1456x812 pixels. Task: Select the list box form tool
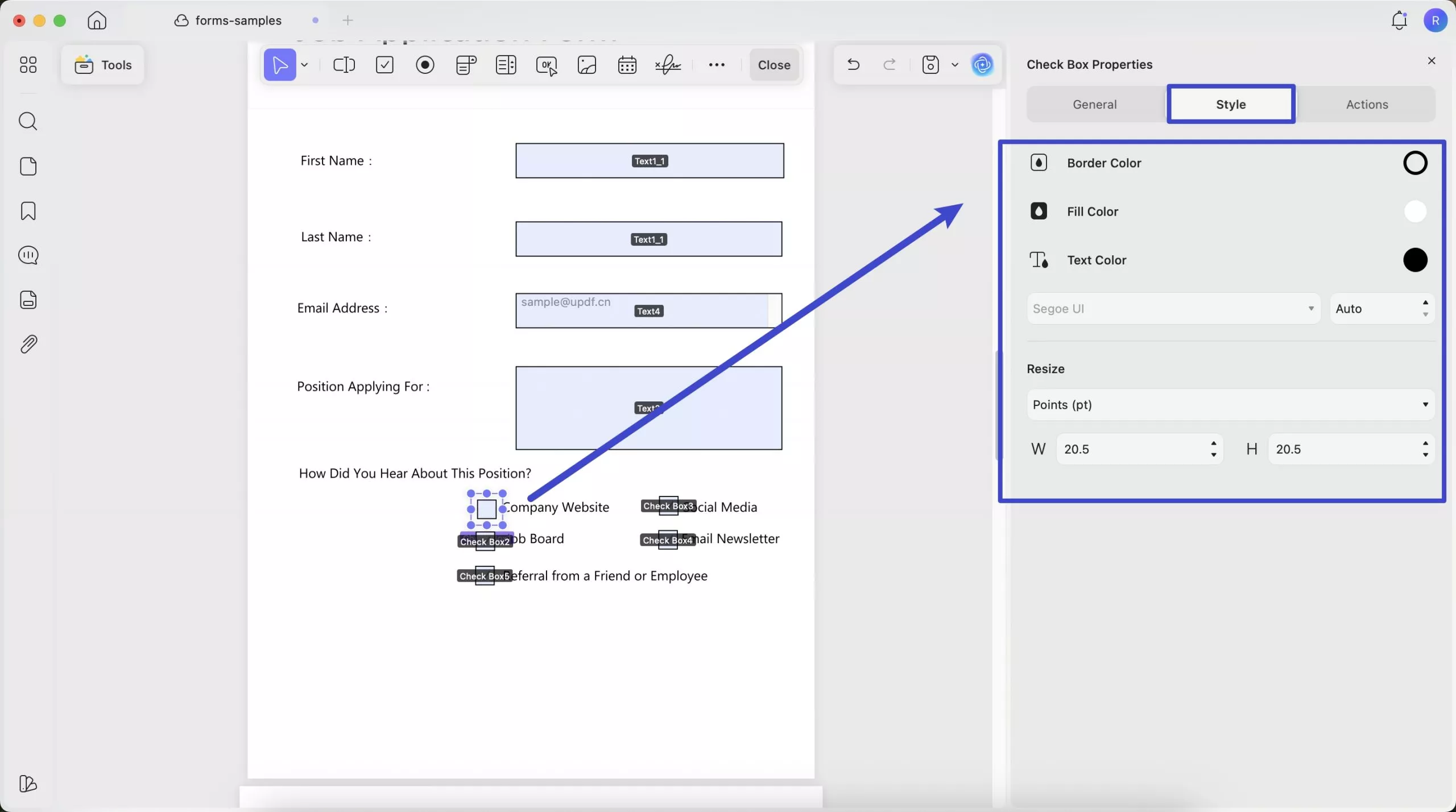[505, 64]
